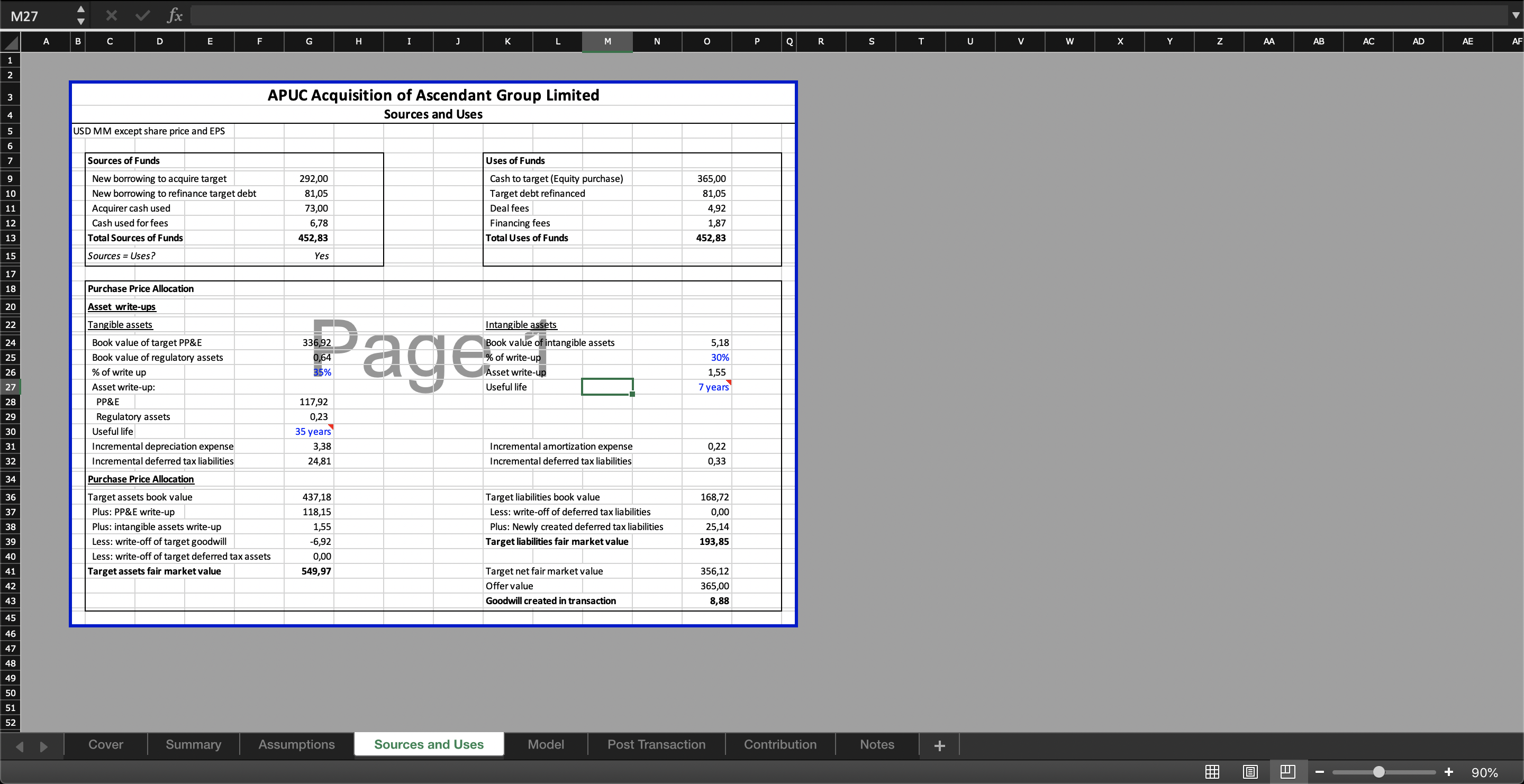This screenshot has height=784, width=1524.
Task: Switch to Page Layout view icon
Action: [1250, 772]
